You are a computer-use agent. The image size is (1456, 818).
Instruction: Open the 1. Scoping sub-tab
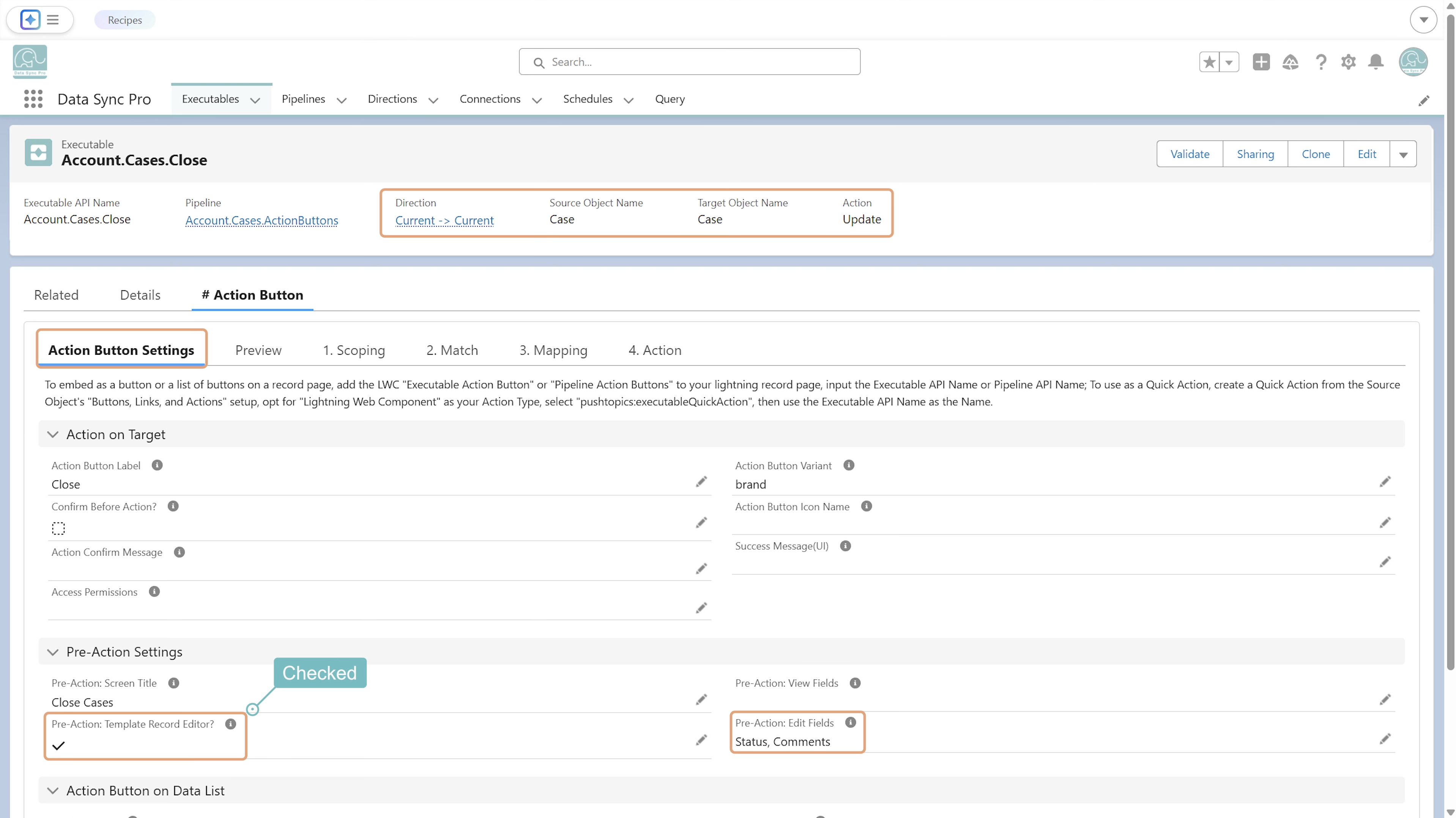pyautogui.click(x=354, y=350)
